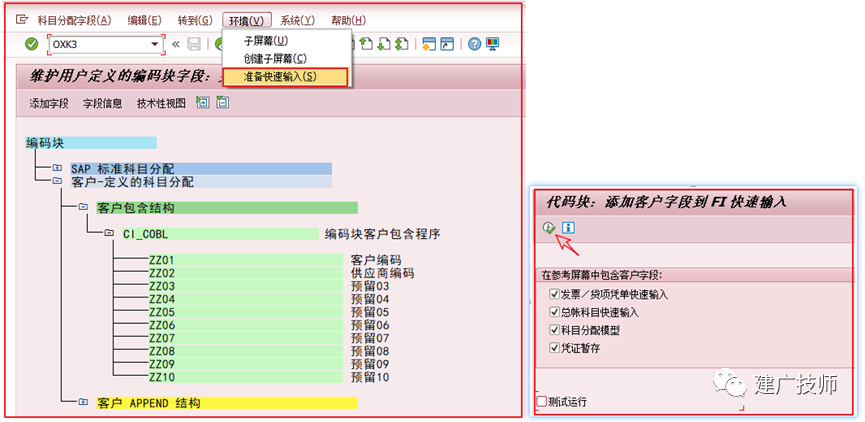Image resolution: width=865 pixels, height=422 pixels.
Task: Select the 编码块 root node
Action: tap(91, 143)
